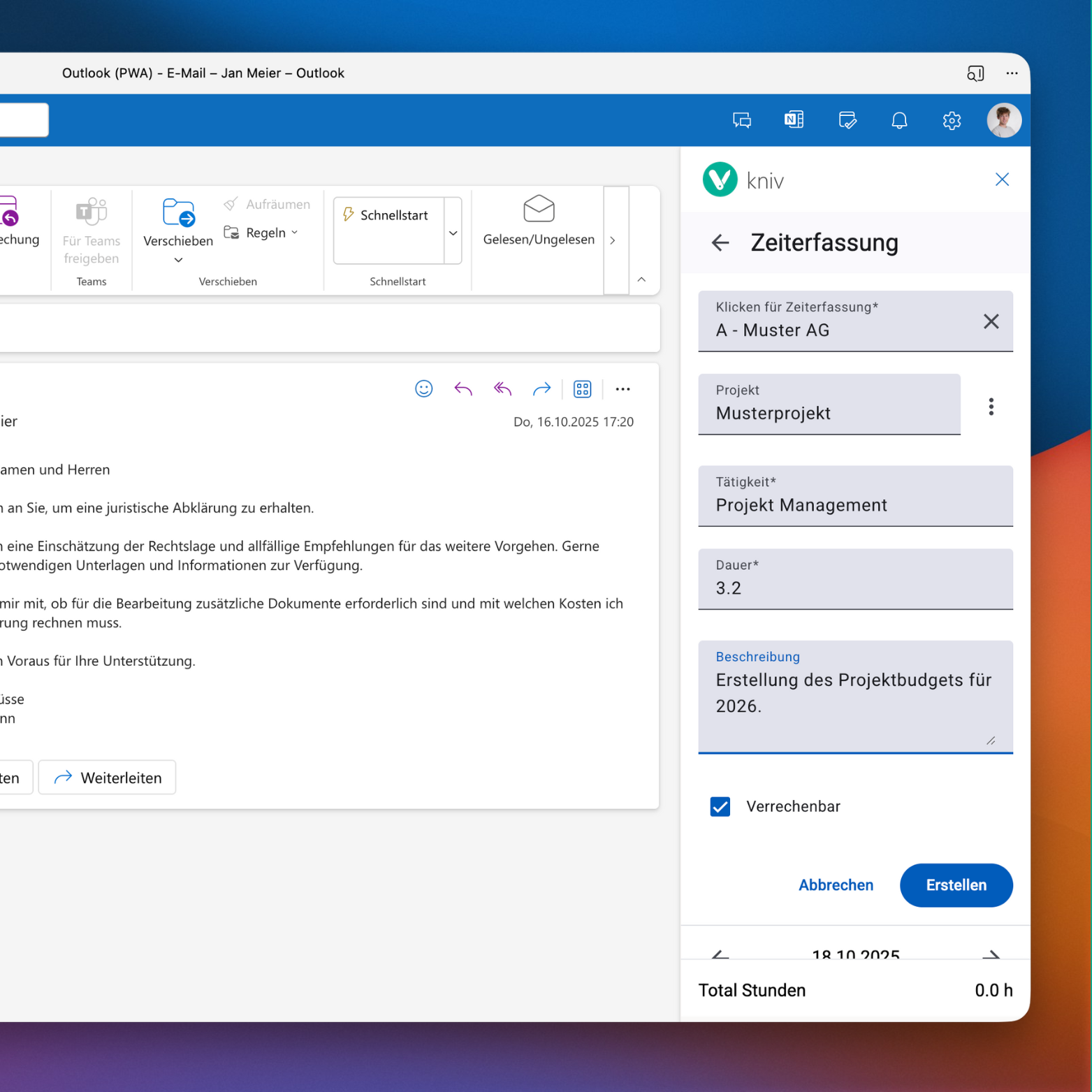
Task: Select the reply arrow icon
Action: [x=463, y=389]
